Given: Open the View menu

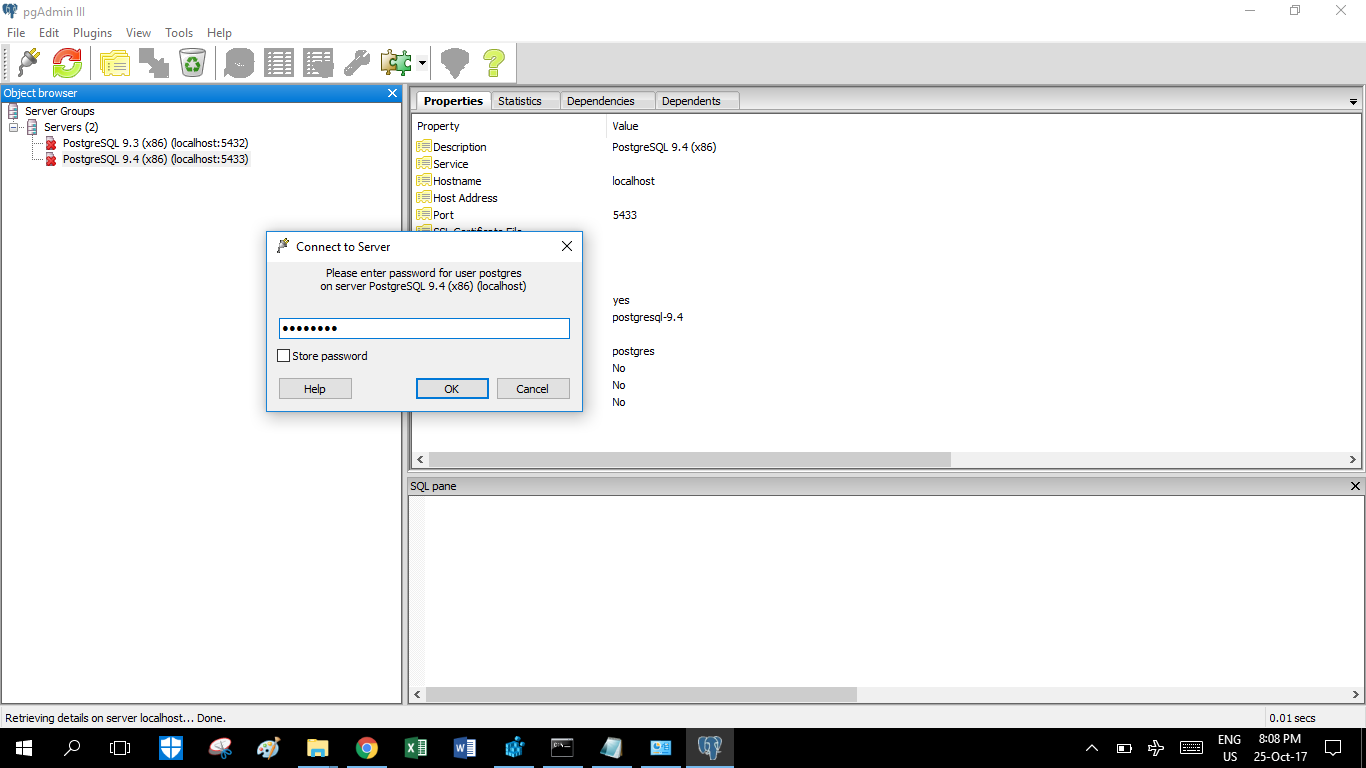Looking at the screenshot, I should pyautogui.click(x=138, y=33).
